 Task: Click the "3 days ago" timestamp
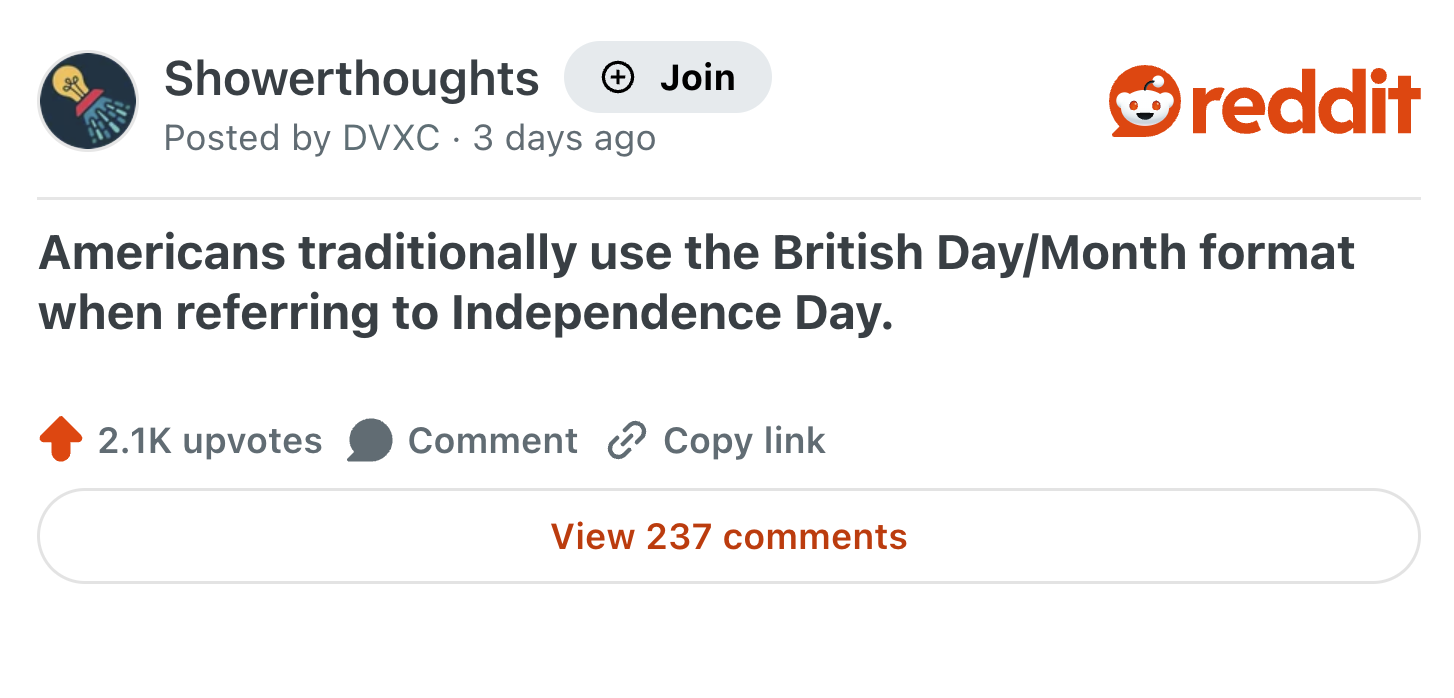564,138
